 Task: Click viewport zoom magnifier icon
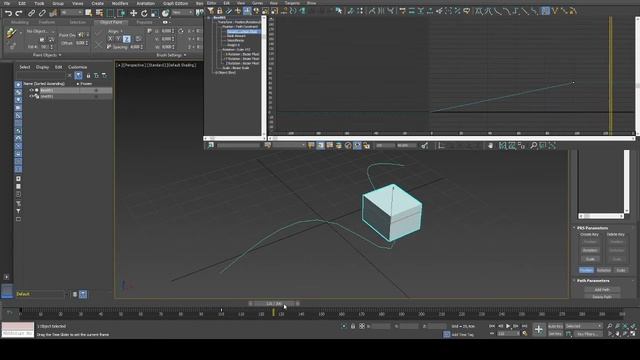(609, 326)
